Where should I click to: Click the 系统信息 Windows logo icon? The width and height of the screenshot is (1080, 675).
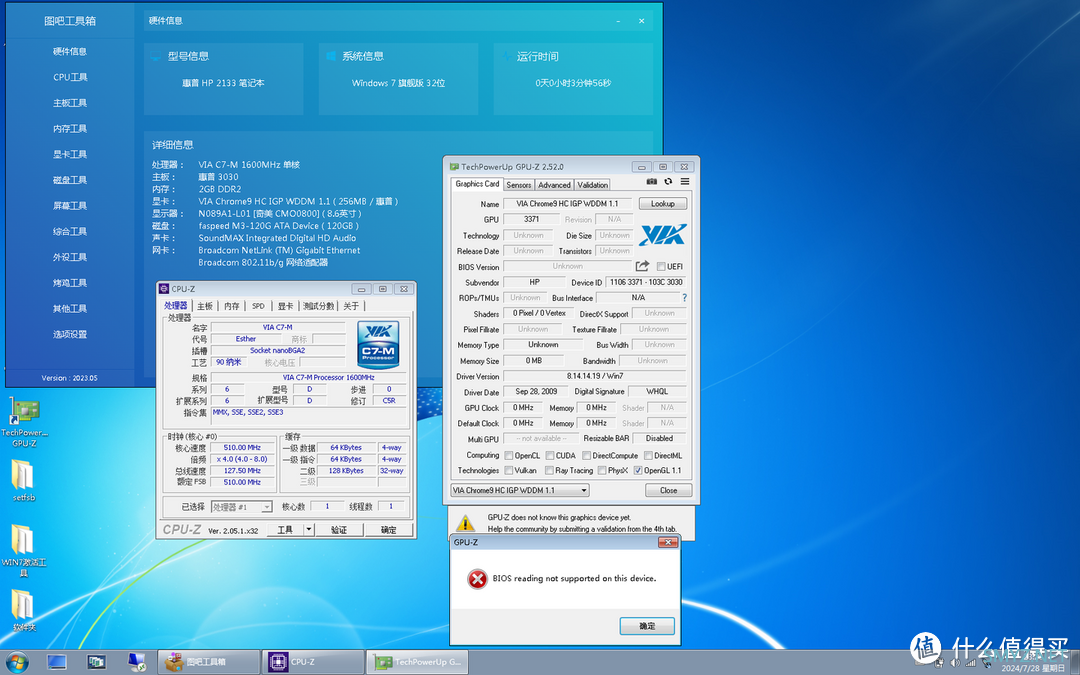pyautogui.click(x=331, y=56)
